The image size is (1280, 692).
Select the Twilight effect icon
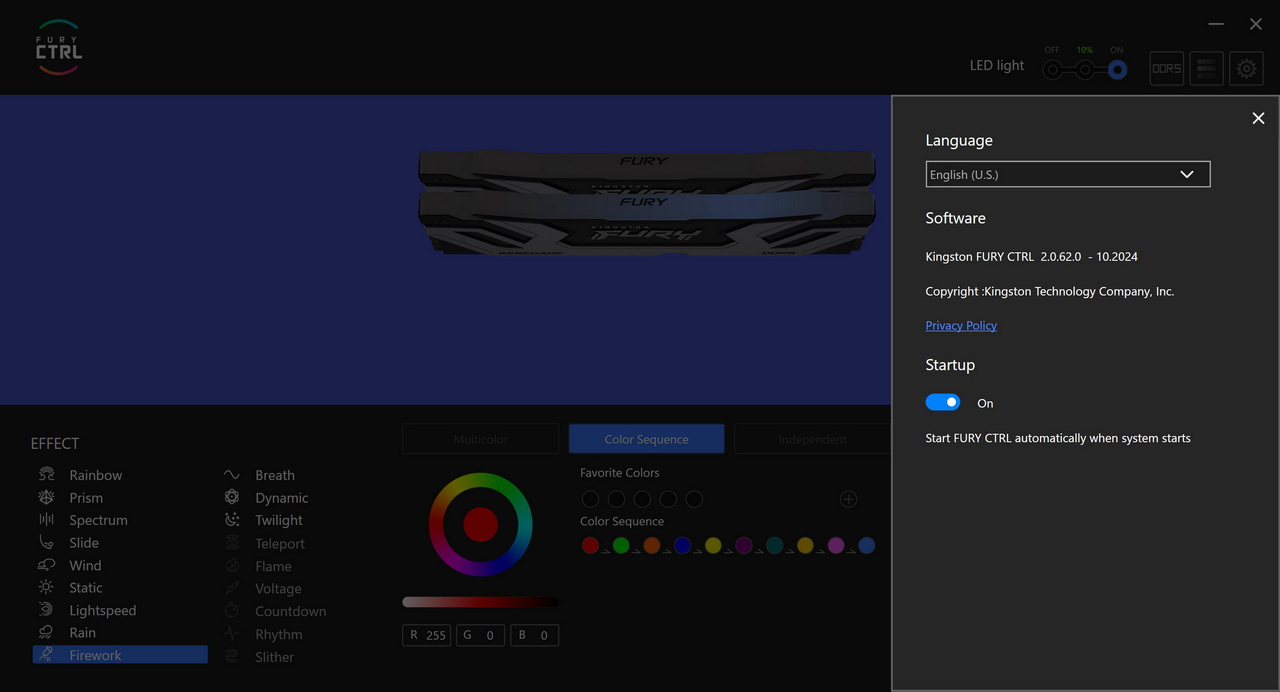click(232, 520)
